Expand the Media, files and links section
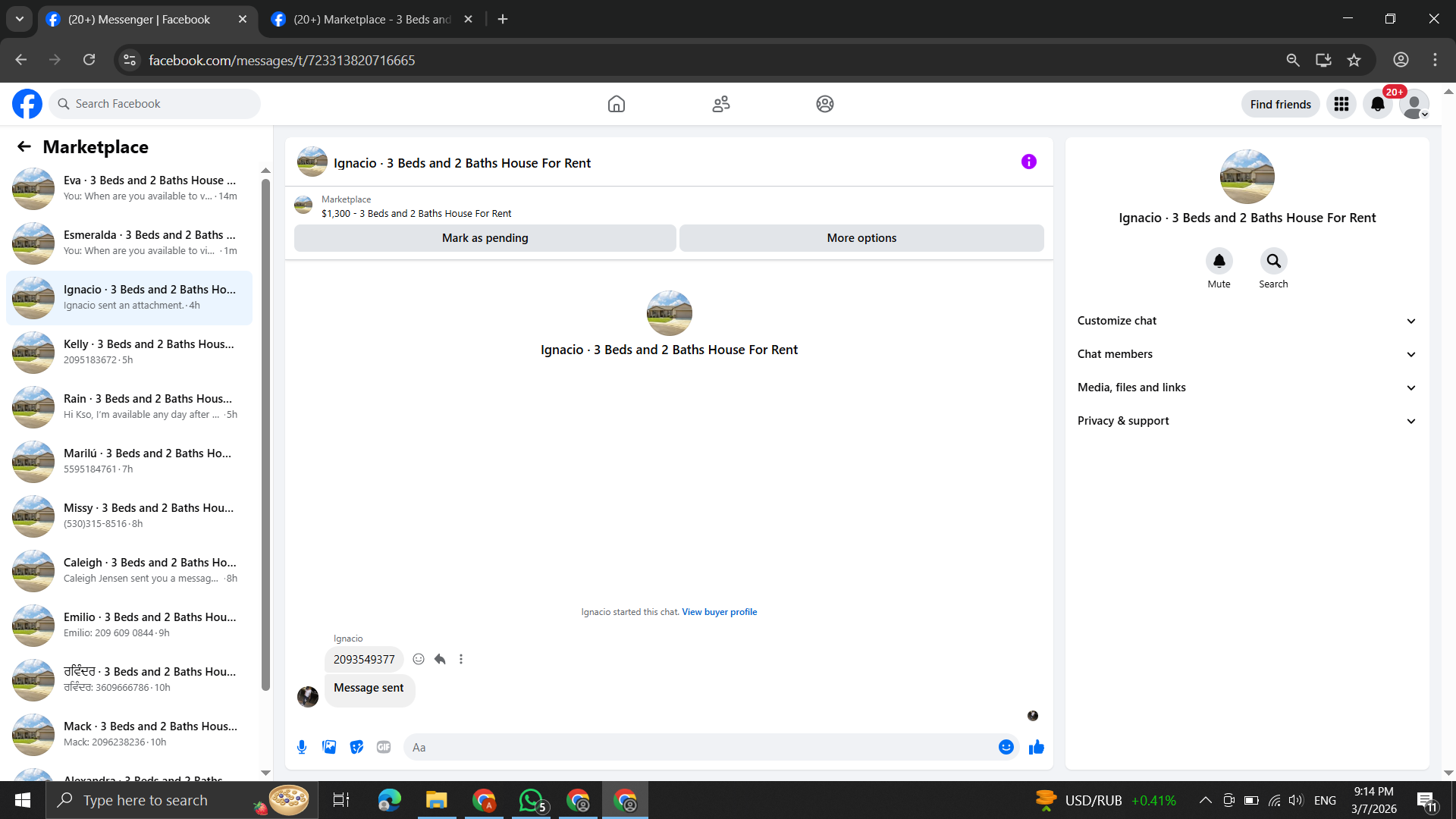Image resolution: width=1456 pixels, height=819 pixels. 1247,388
